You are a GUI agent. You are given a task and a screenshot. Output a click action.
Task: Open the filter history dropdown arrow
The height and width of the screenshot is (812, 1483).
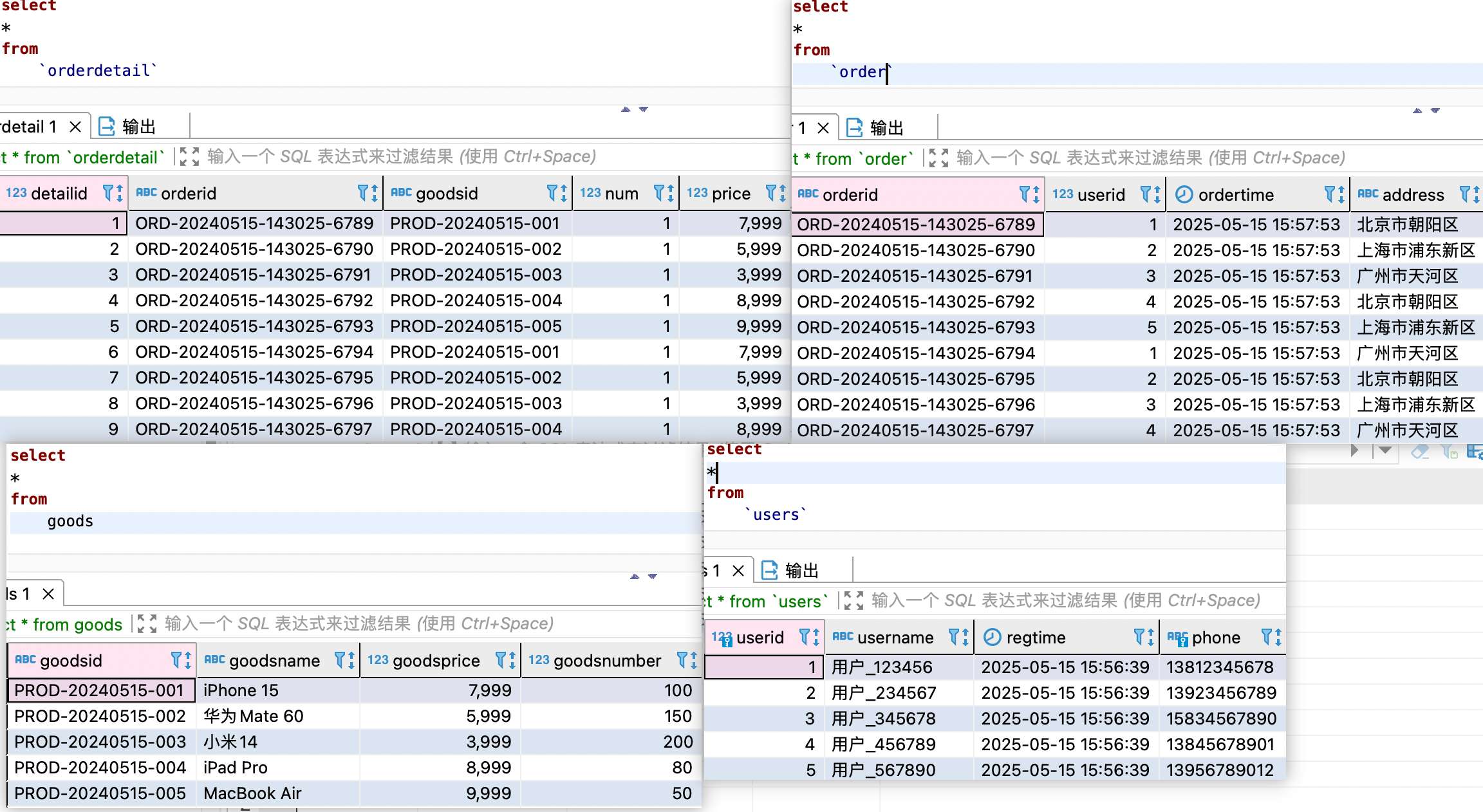pyautogui.click(x=1385, y=450)
